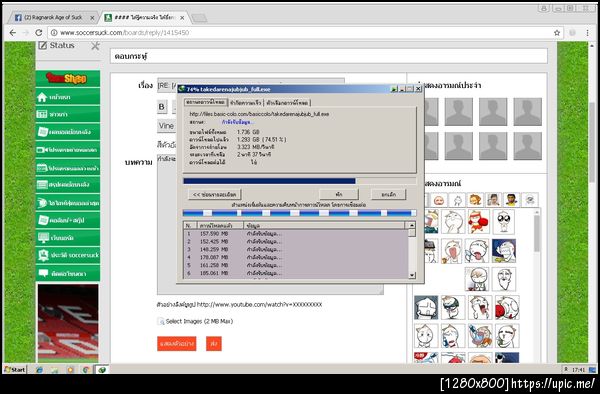This screenshot has width=600, height=394.
Task: Click the connection list scroll-up arrow
Action: [x=412, y=225]
